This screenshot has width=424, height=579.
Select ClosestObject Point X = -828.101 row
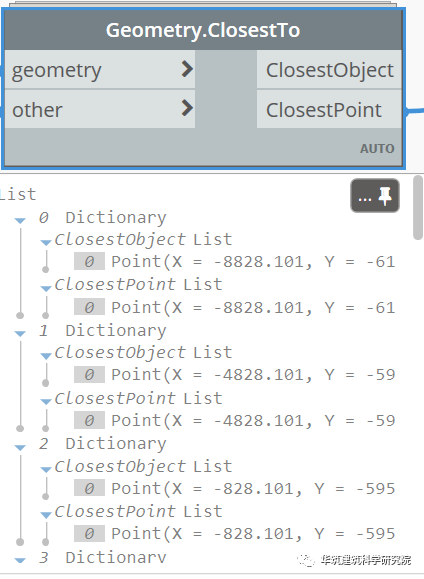235,489
